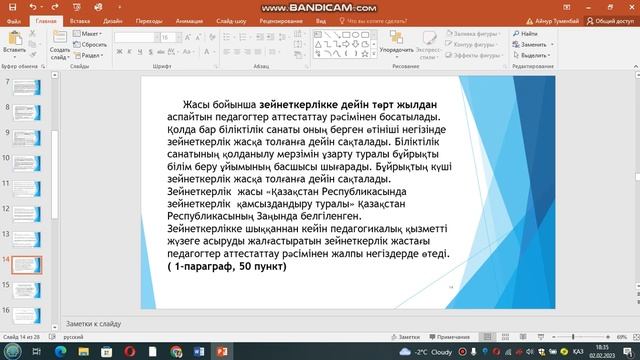Click the zoom slider handle
This screenshot has width=640, height=360.
573,337
